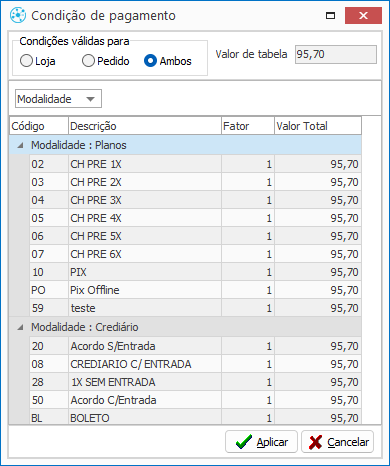Open the Modalidade dropdown

(58, 99)
